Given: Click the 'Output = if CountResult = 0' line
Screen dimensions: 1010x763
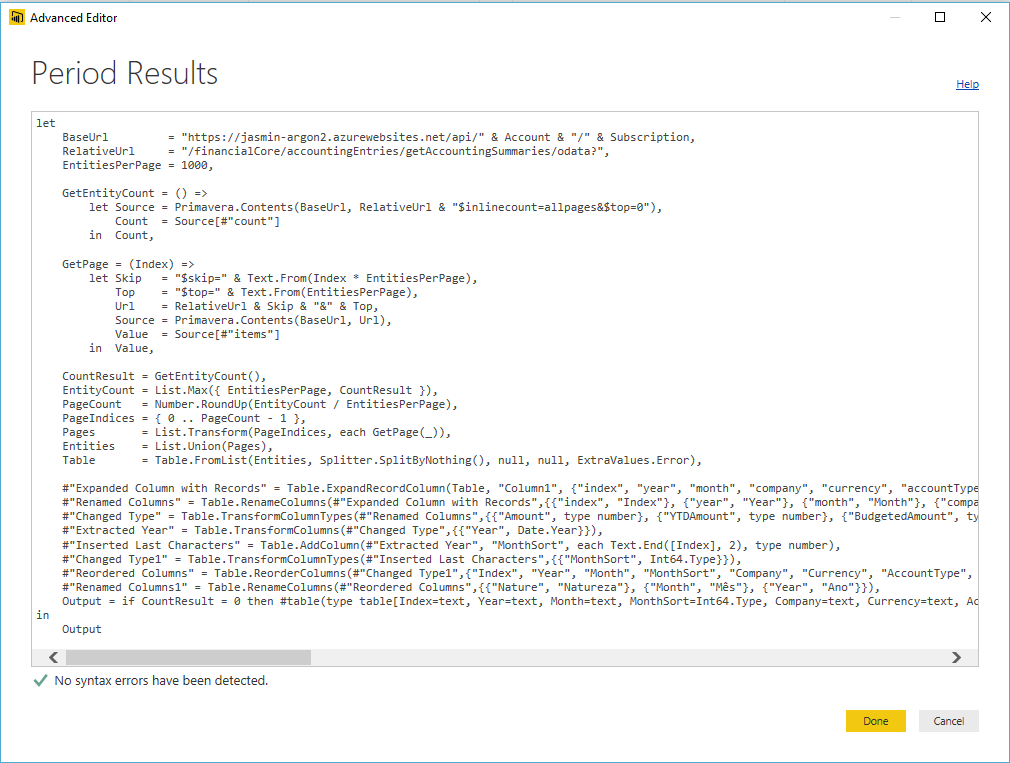Looking at the screenshot, I should [x=520, y=601].
